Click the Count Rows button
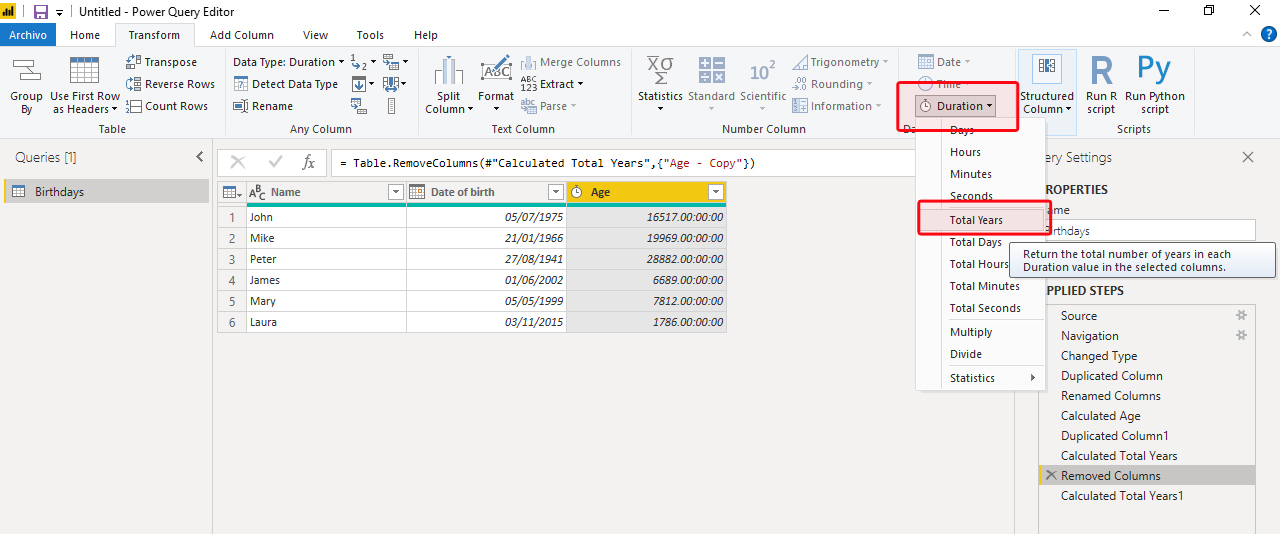Image resolution: width=1280 pixels, height=534 pixels. click(x=167, y=106)
